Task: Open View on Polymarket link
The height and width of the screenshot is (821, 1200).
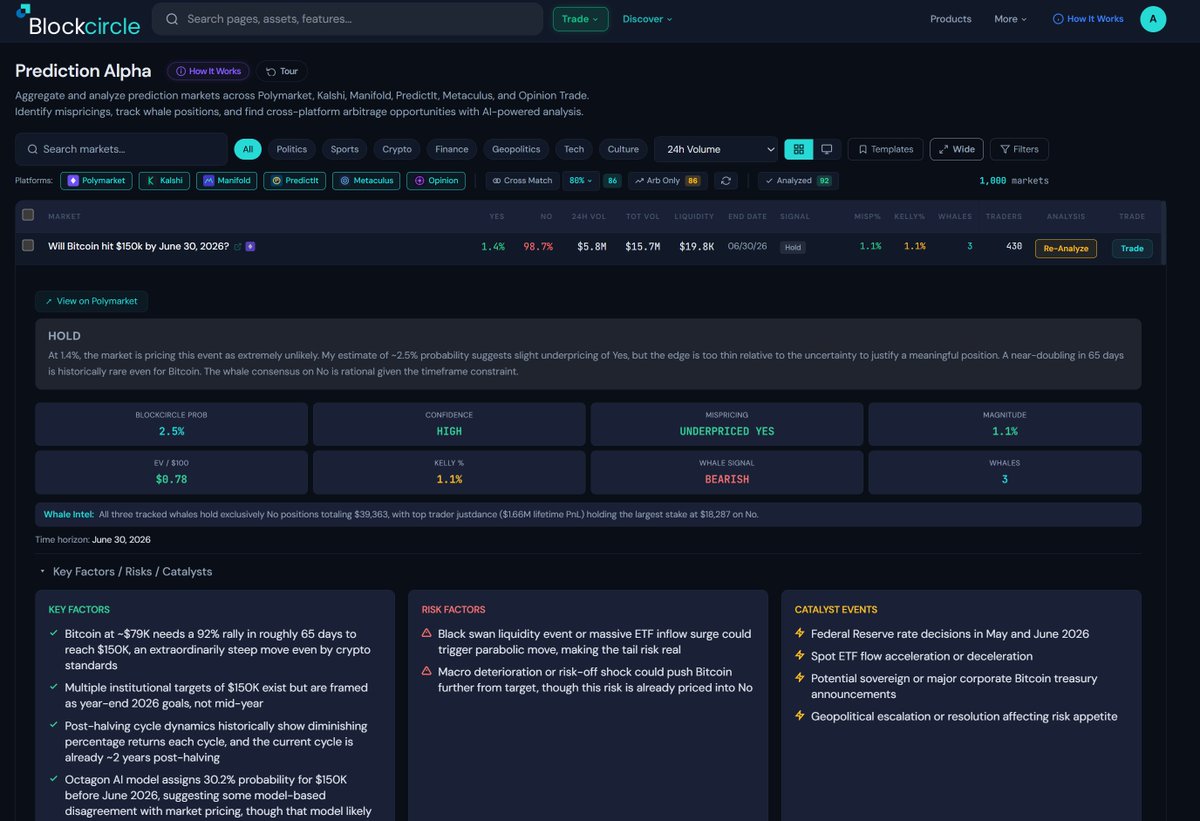Action: coord(92,301)
